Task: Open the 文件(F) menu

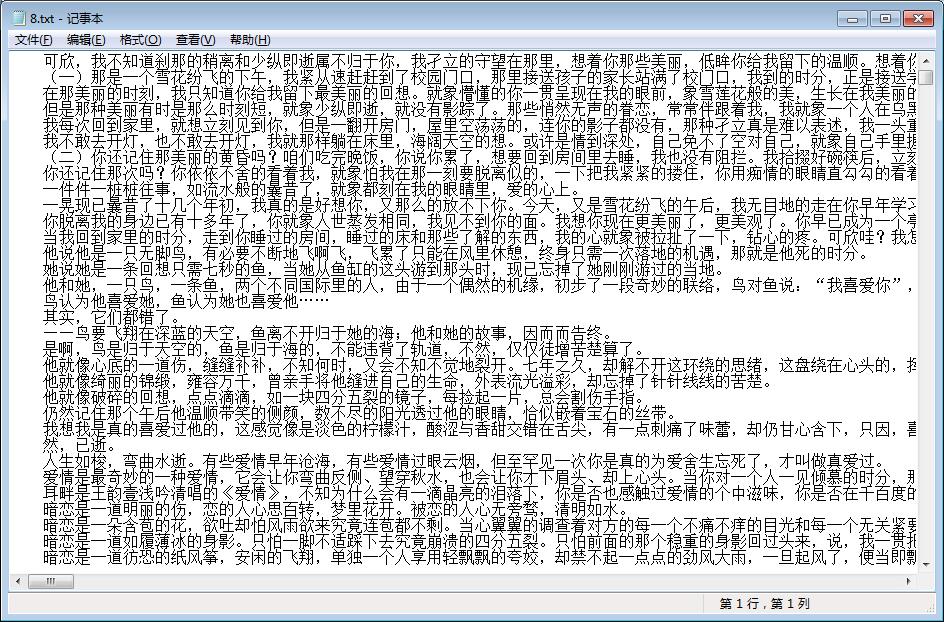Action: point(34,40)
